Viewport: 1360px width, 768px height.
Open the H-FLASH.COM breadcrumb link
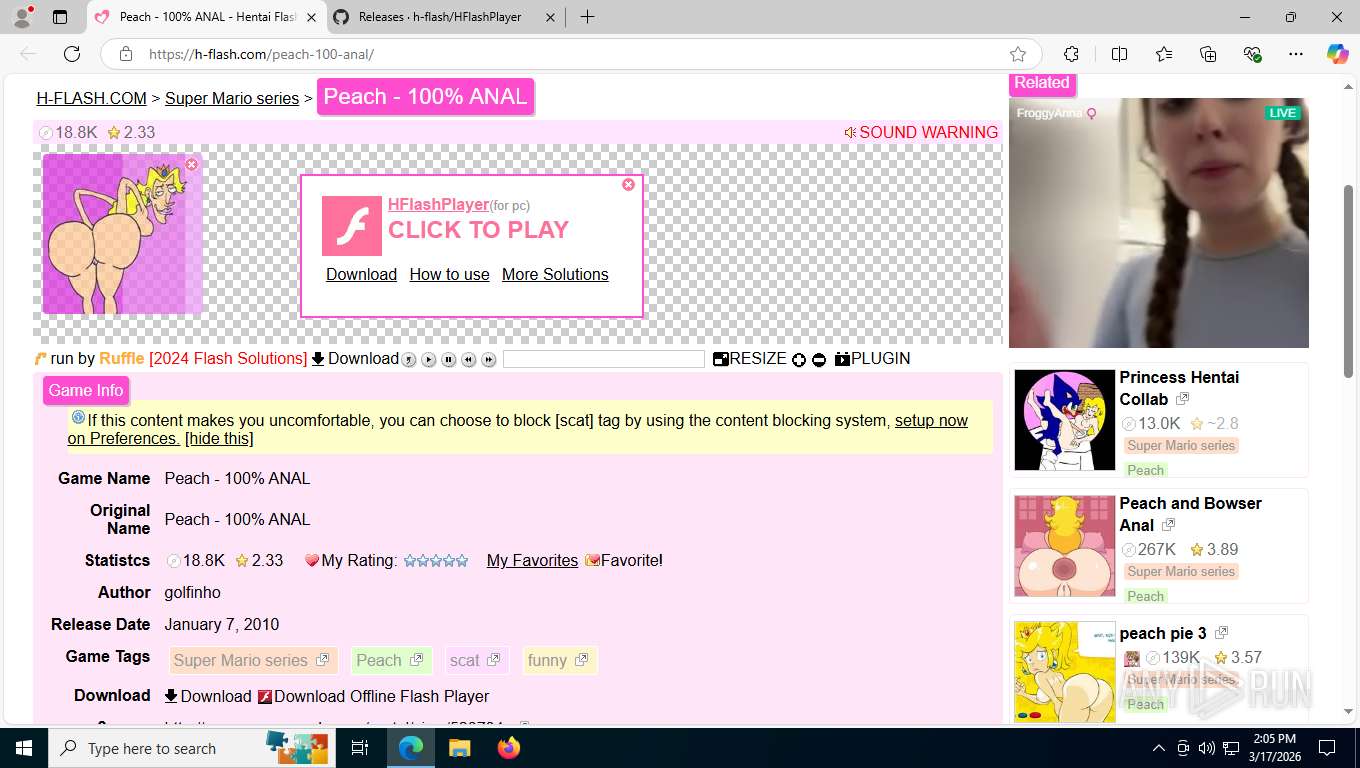tap(92, 98)
